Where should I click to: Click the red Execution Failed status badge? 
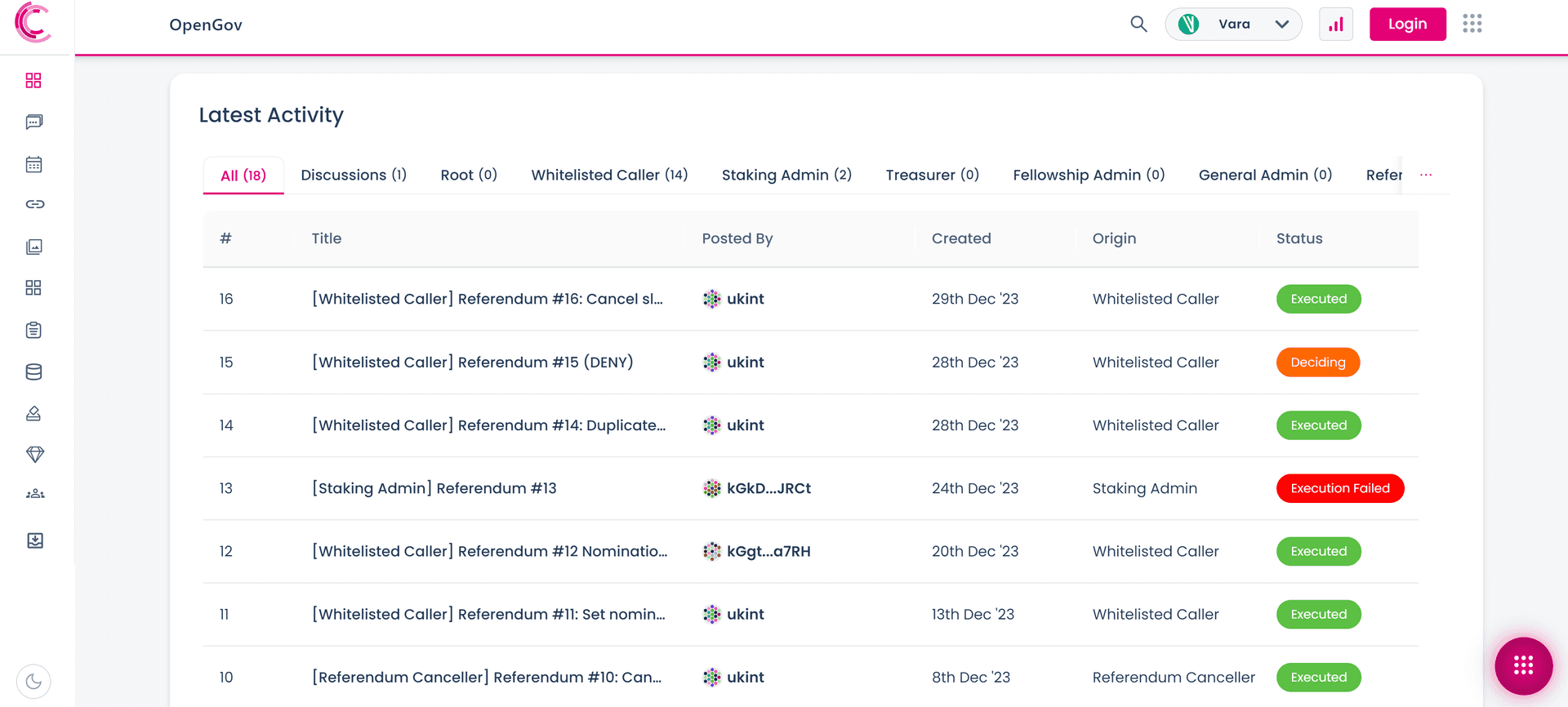click(x=1339, y=488)
